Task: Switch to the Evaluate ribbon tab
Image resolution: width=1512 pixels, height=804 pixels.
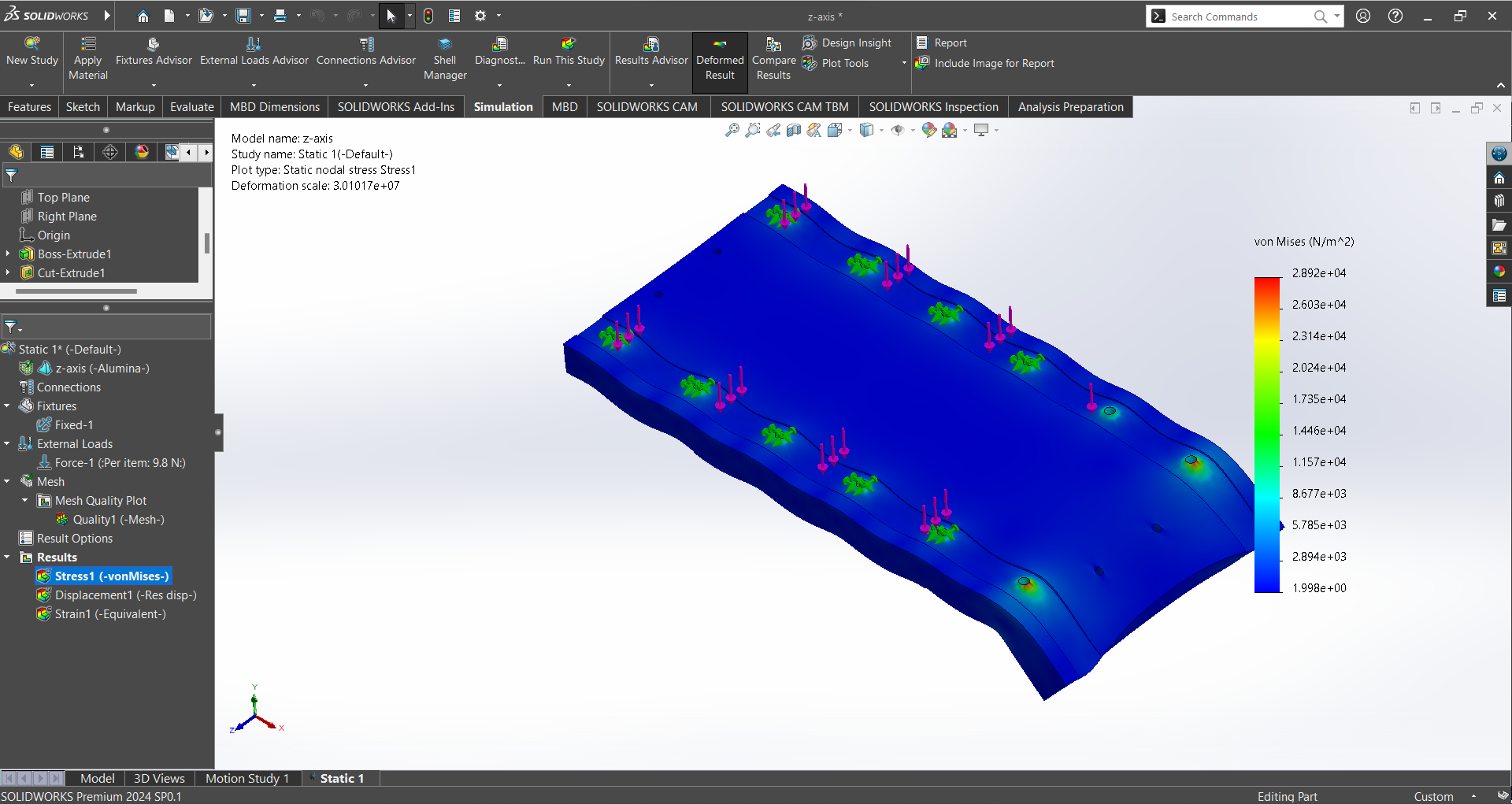Action: pyautogui.click(x=191, y=107)
